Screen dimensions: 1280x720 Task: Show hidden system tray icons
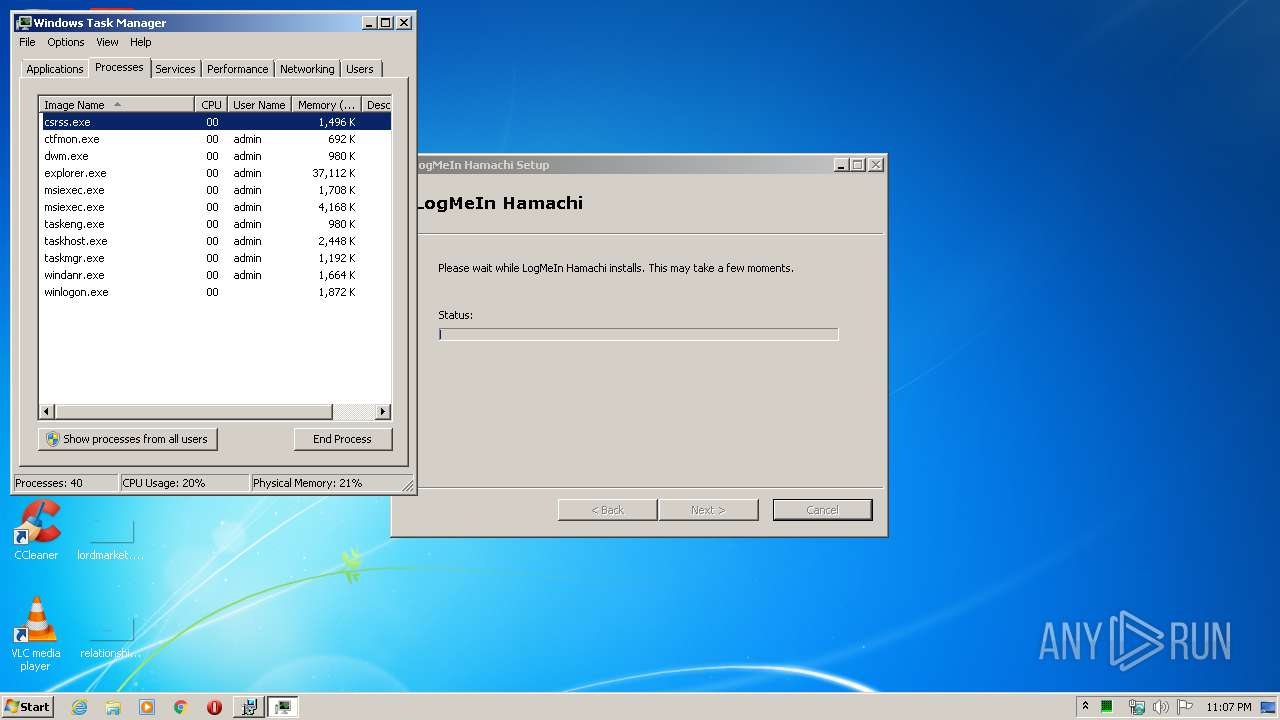(1085, 706)
